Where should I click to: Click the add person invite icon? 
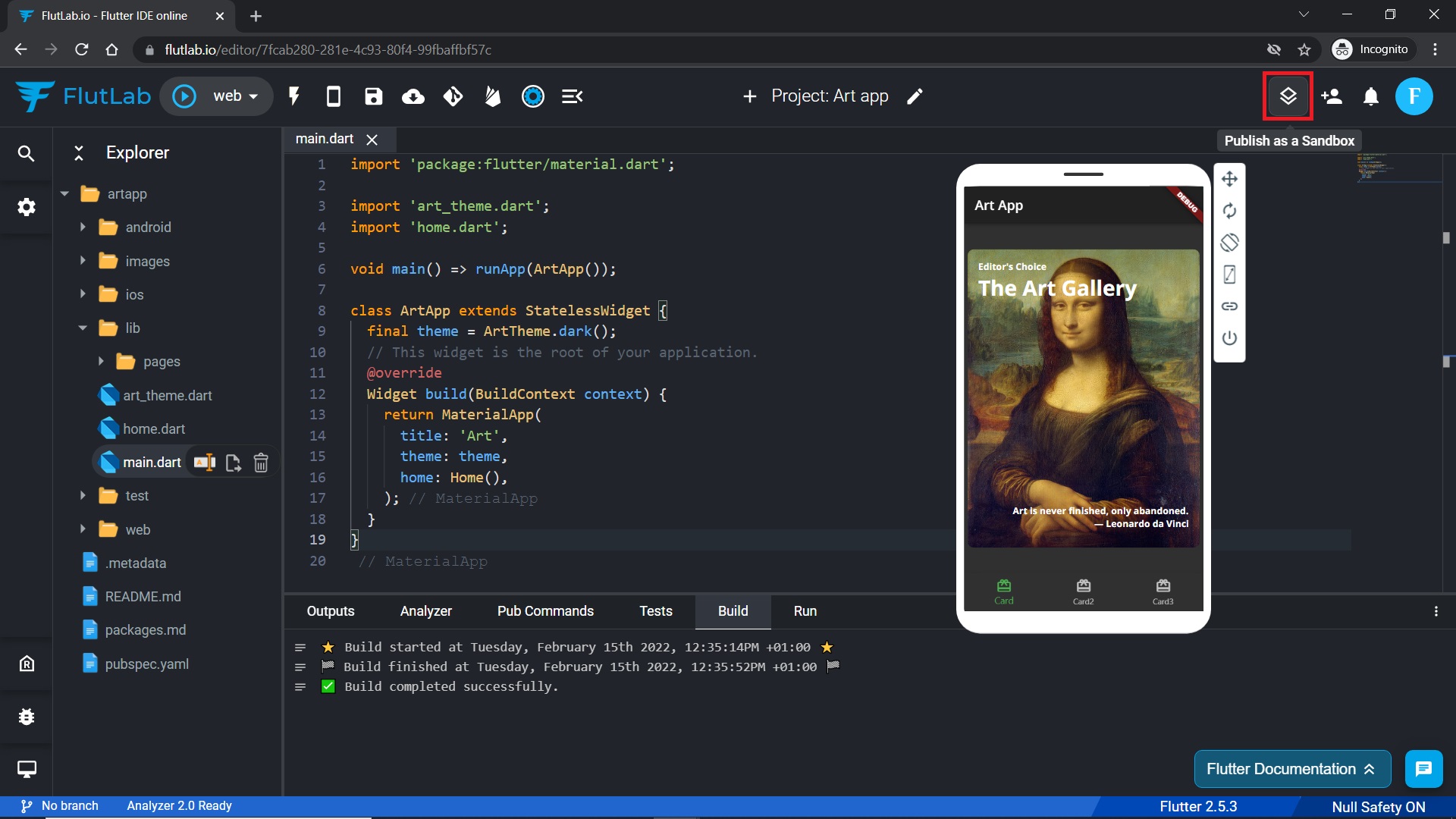point(1332,96)
